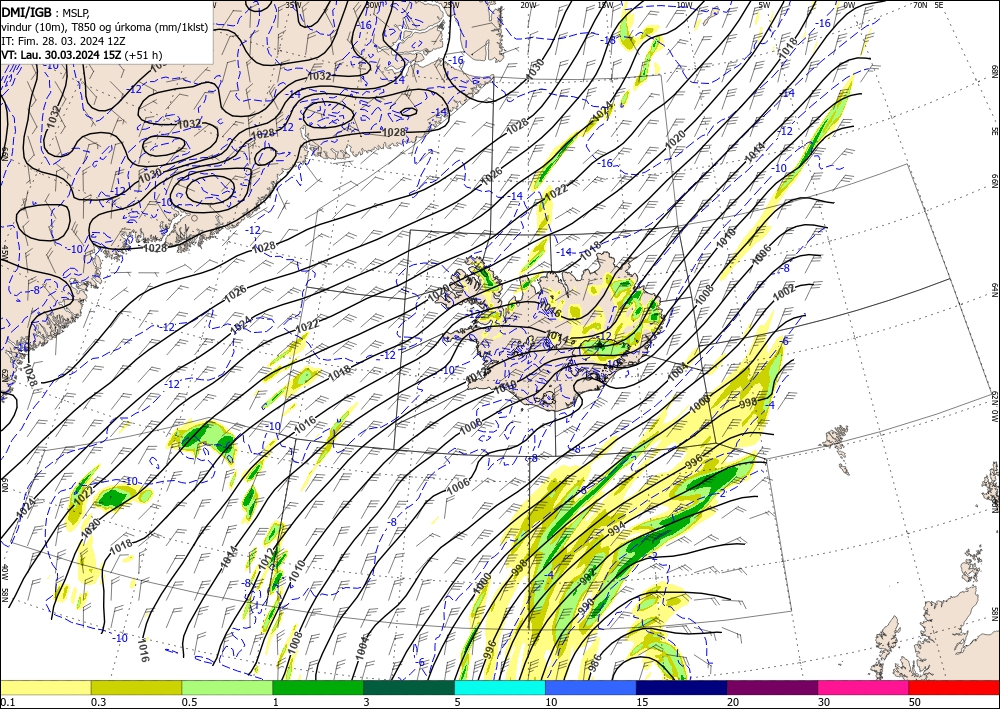The image size is (1000, 709).
Task: Click the '986' isobar label
Action: coord(594,664)
